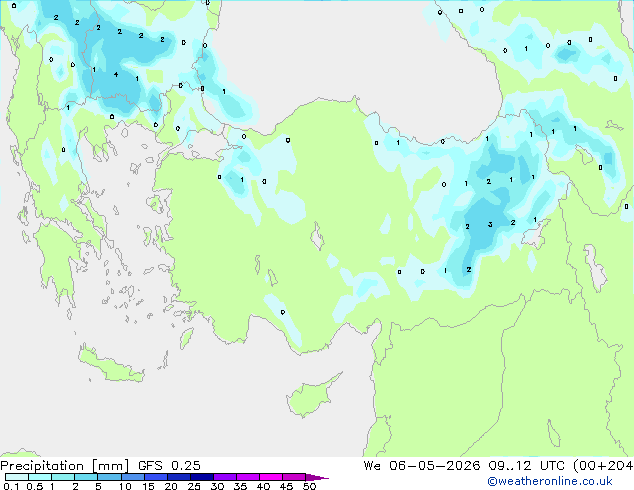Select the 25–30 mm navy legend swatch
Screen dimensions: 634x490
coord(202,477)
